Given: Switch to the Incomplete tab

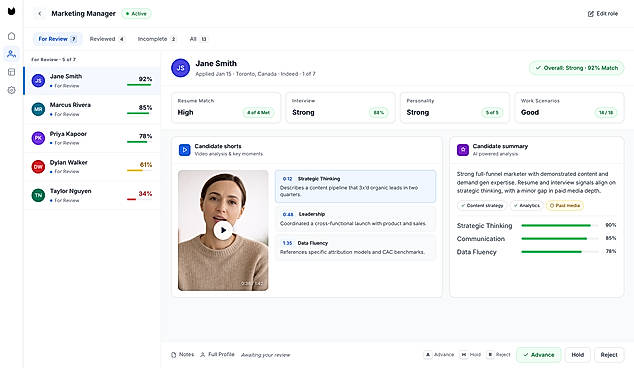Looking at the screenshot, I should pyautogui.click(x=156, y=39).
